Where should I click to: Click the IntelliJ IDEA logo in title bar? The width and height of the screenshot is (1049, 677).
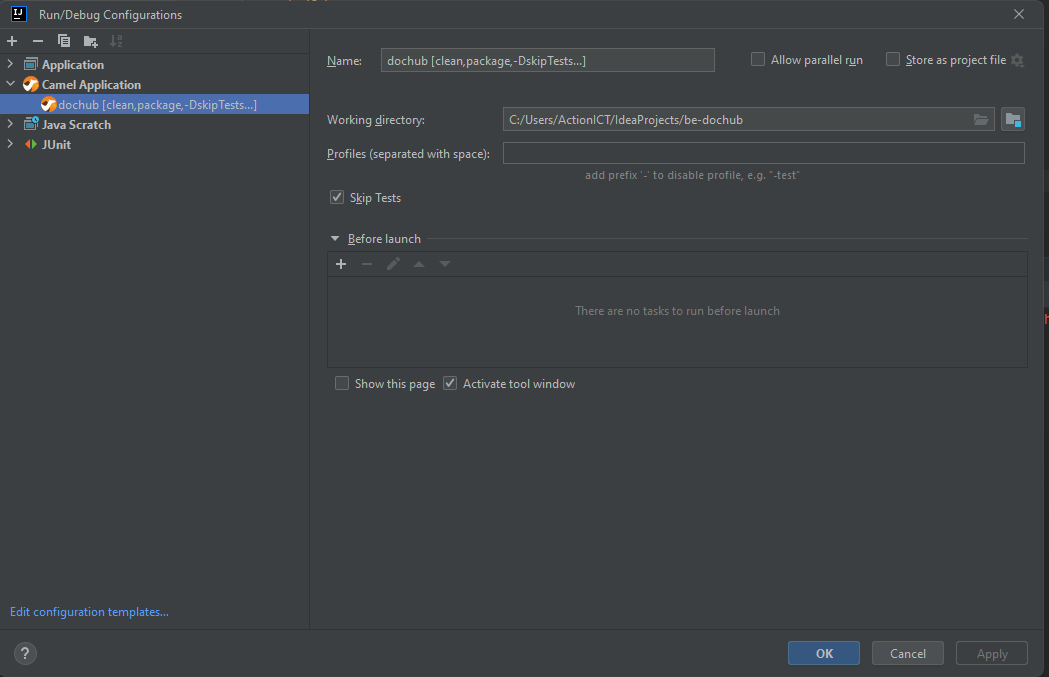tap(19, 14)
